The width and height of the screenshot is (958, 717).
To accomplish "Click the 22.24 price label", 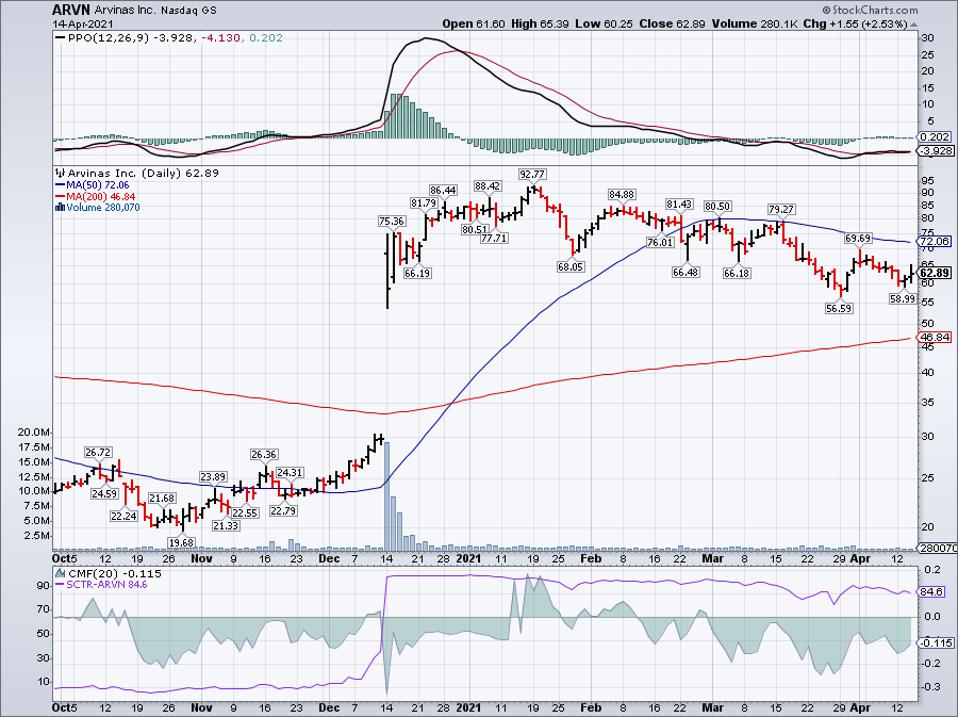I will click(x=124, y=517).
